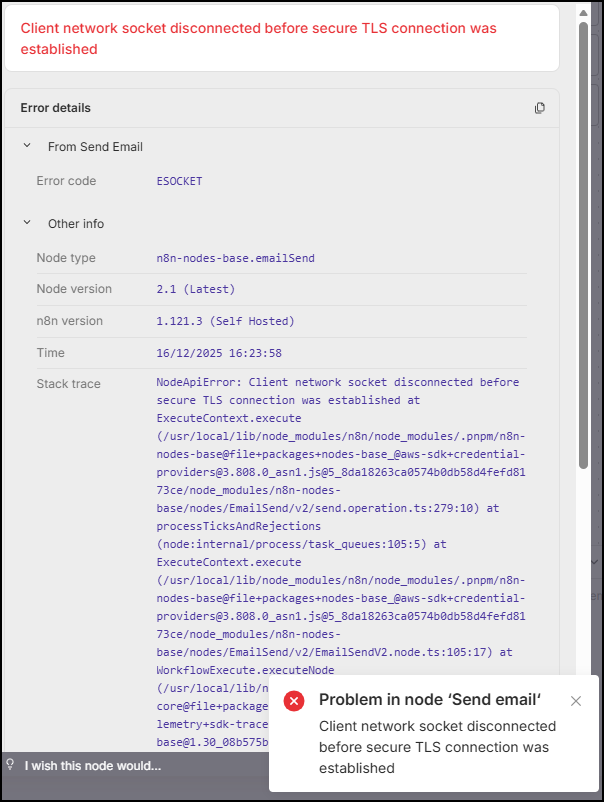Click the Error code label
604x802 pixels.
(66, 181)
